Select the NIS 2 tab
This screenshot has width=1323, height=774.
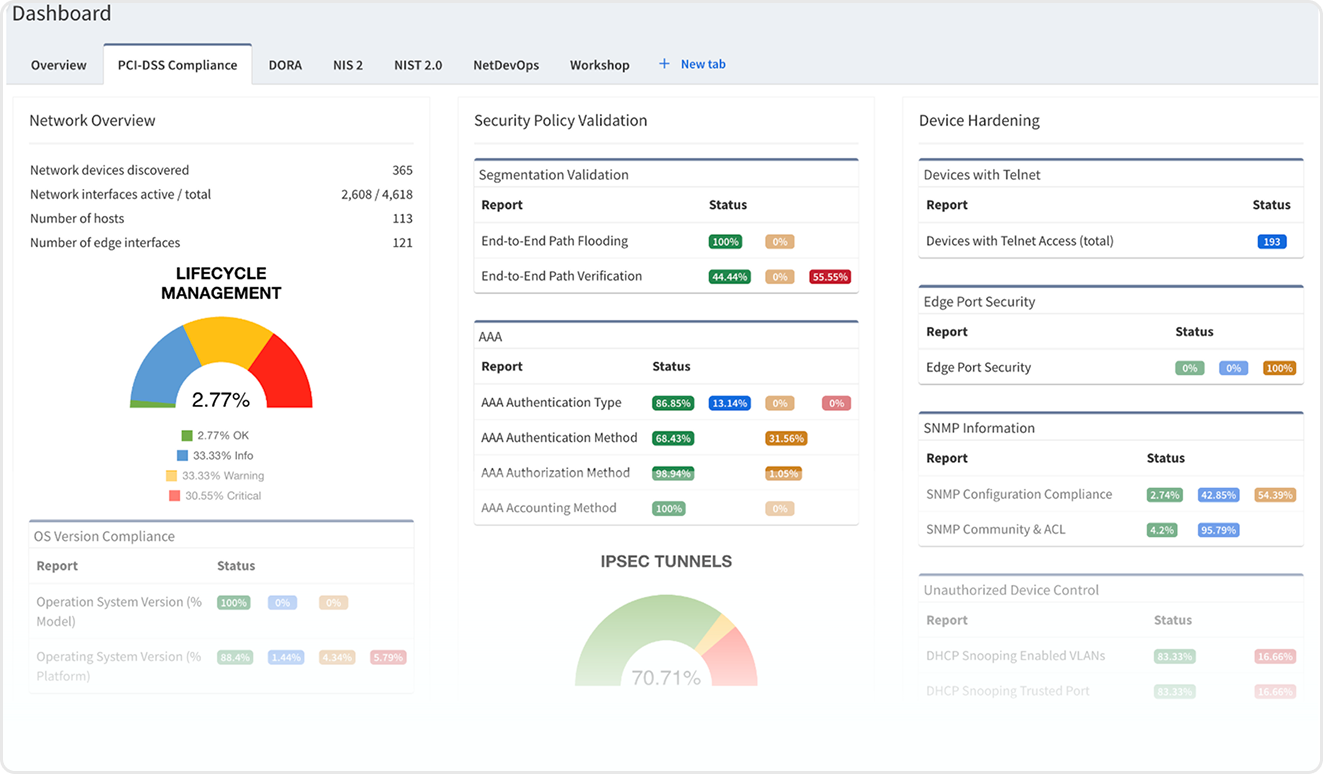pos(348,65)
